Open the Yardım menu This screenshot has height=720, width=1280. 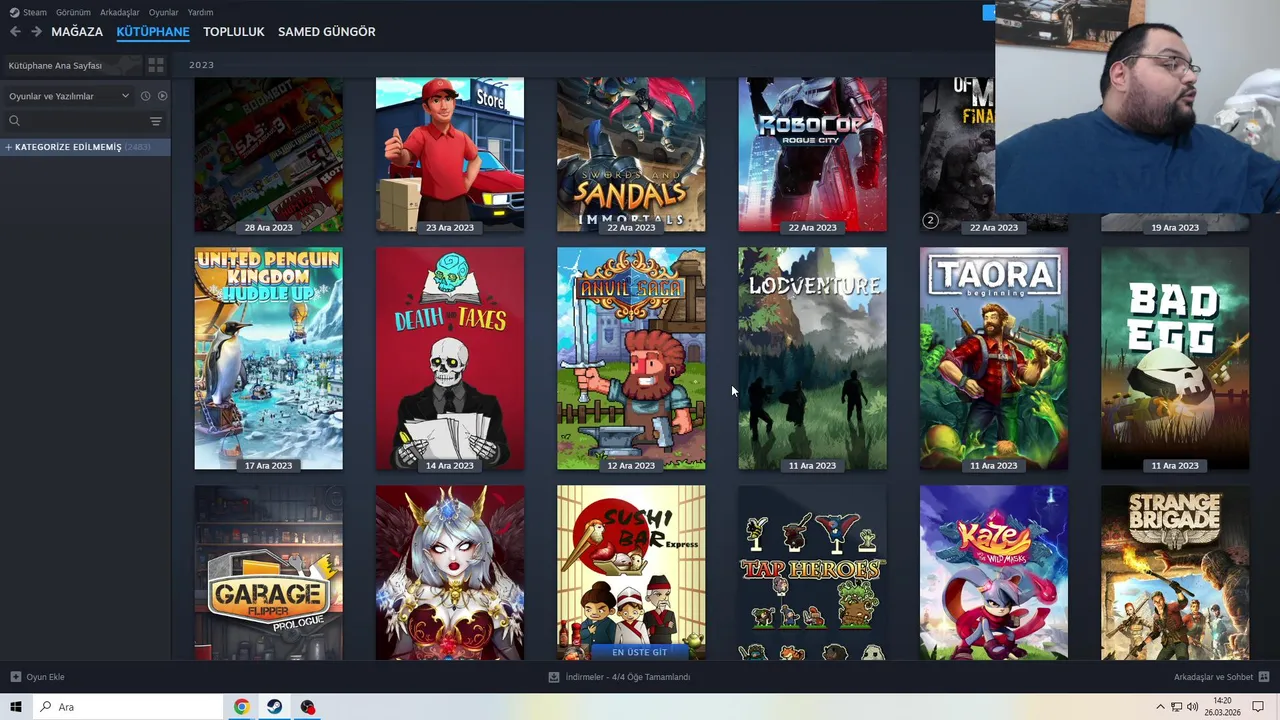(x=200, y=12)
